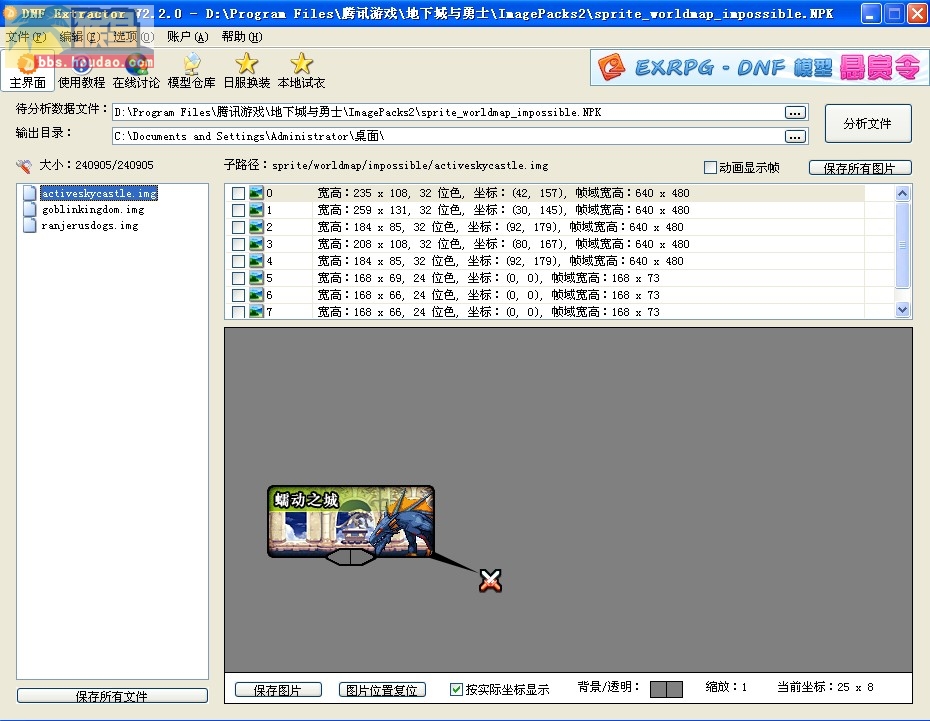Click the 待分析数据文件 path input field
The width and height of the screenshot is (930, 721).
pyautogui.click(x=448, y=112)
